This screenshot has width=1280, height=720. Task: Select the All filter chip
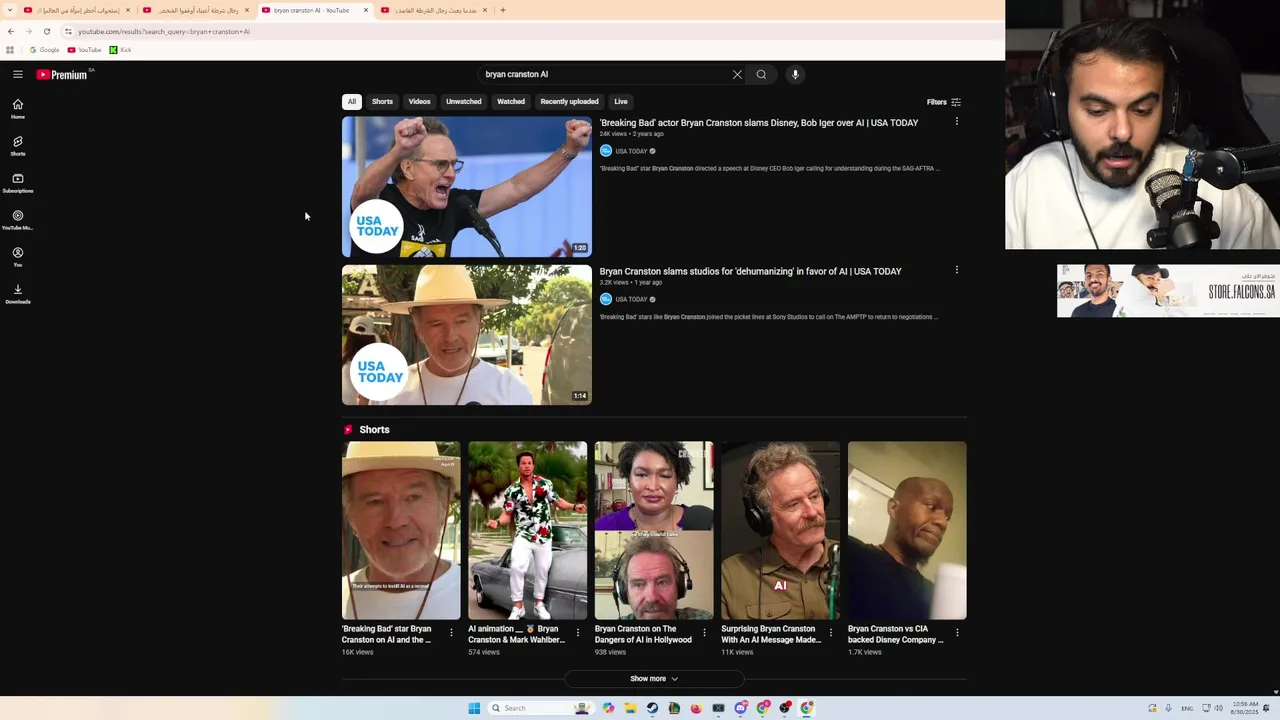(351, 101)
